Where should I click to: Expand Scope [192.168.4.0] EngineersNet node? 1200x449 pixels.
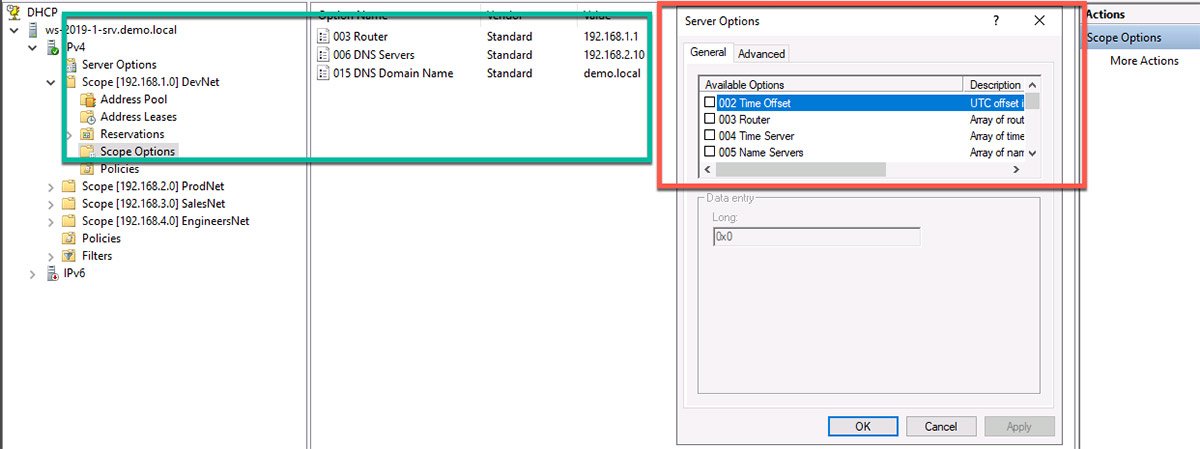point(51,221)
